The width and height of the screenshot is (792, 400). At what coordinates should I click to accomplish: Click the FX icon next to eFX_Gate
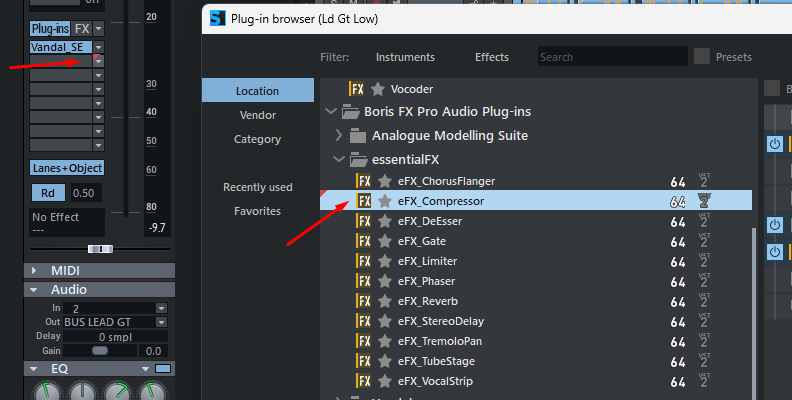tap(363, 241)
